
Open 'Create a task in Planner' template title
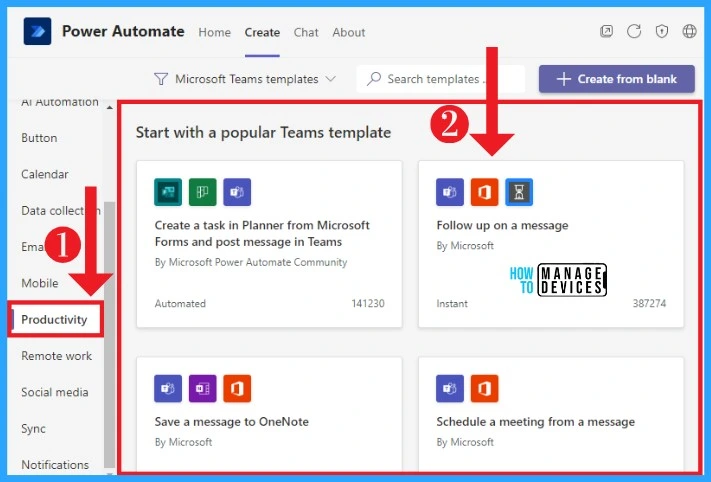coord(262,234)
